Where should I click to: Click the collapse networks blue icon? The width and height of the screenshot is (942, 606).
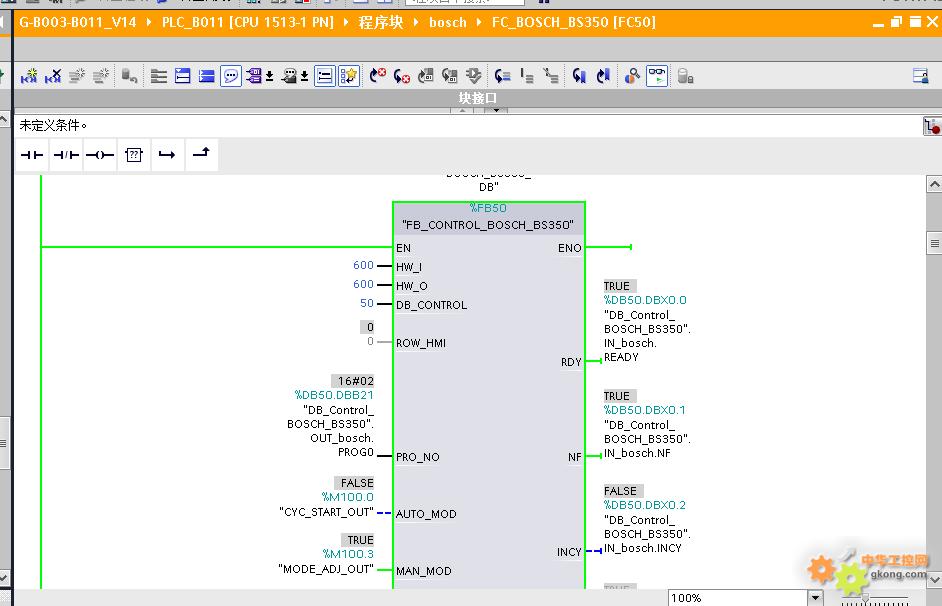point(207,76)
